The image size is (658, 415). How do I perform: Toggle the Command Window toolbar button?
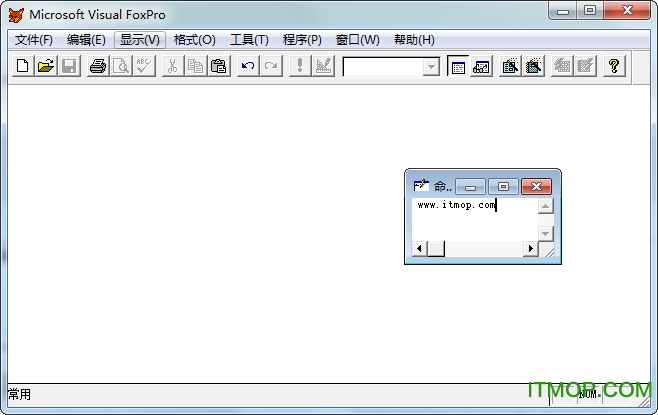click(x=458, y=66)
